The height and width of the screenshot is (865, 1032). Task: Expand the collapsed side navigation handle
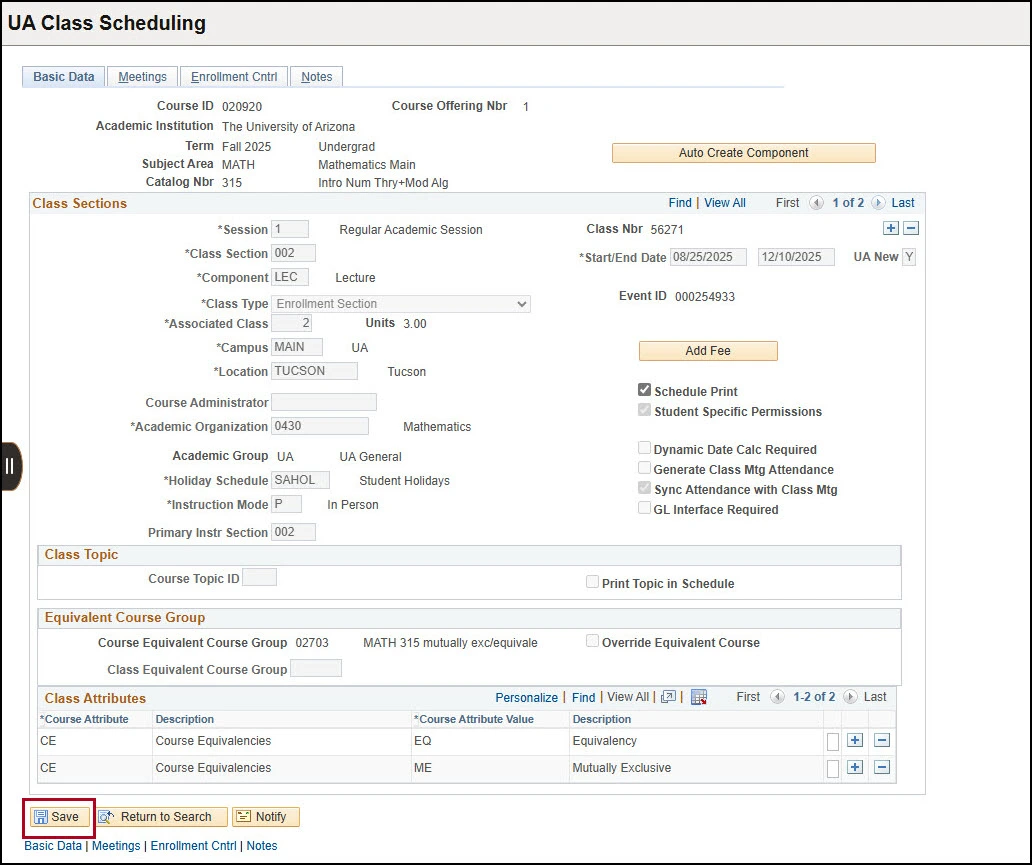[11, 466]
